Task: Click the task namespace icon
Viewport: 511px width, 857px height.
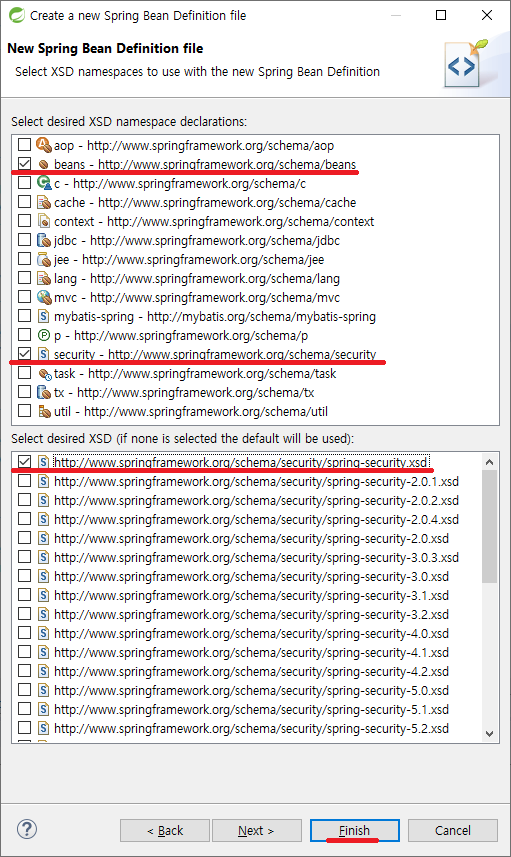Action: [45, 374]
